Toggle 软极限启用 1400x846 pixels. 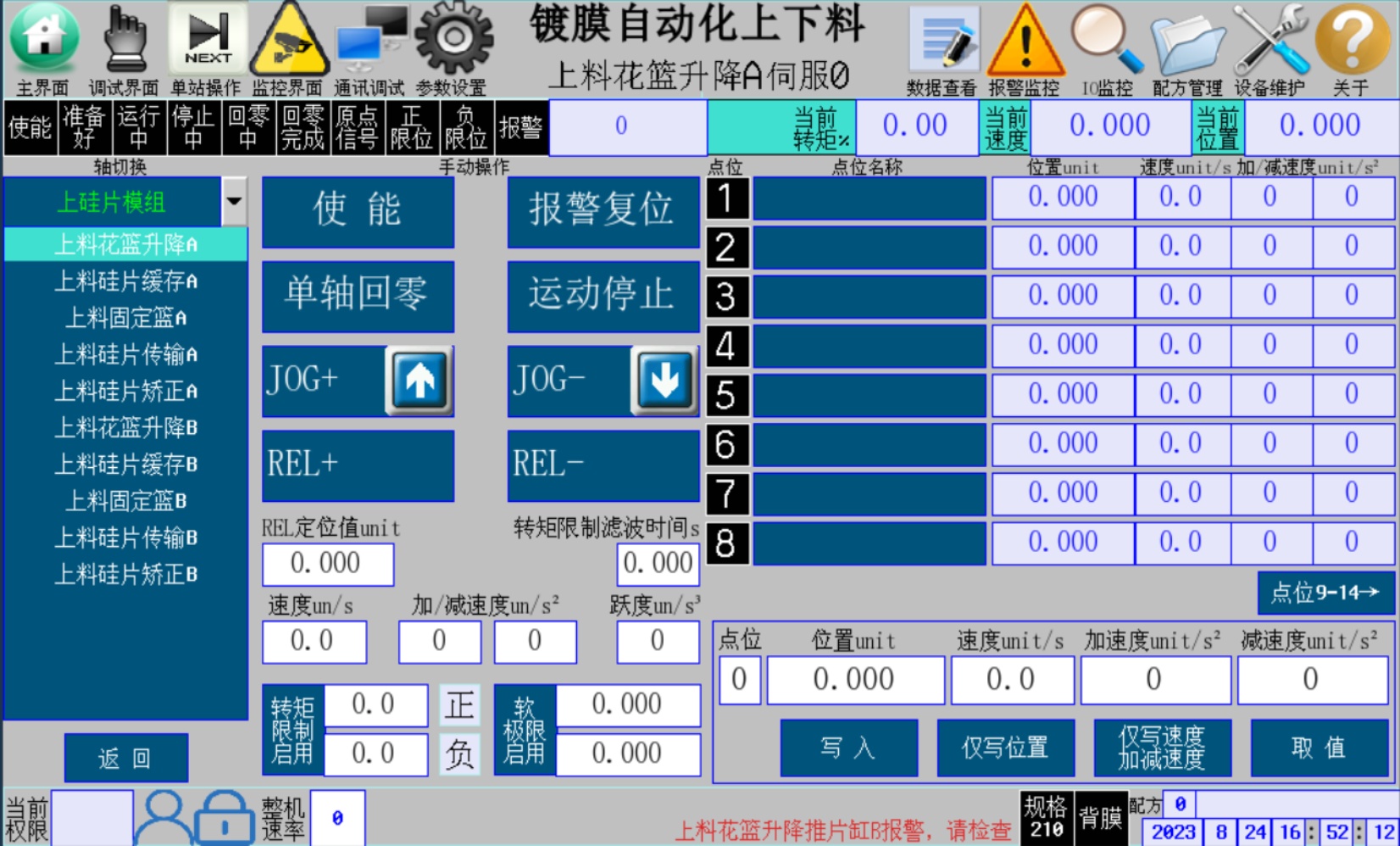(524, 730)
